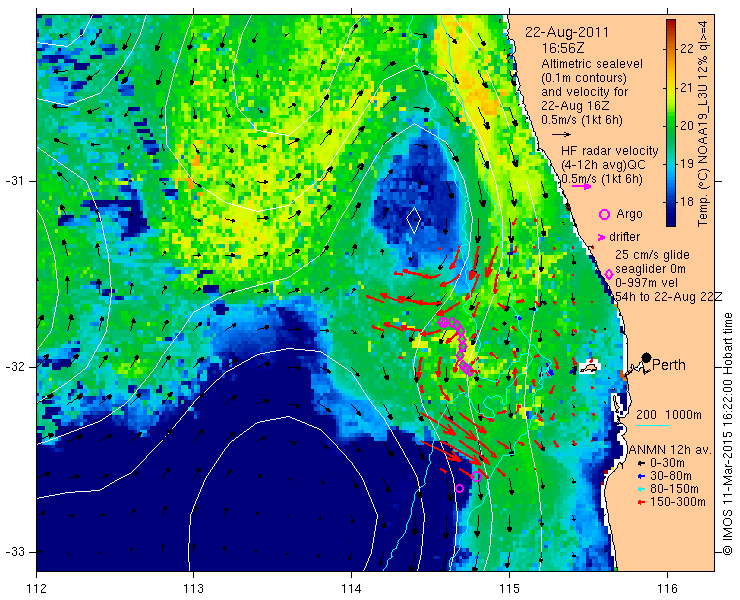Click the HF radar velocity legend text
Viewport: 740px width, 600px height.
(610, 151)
